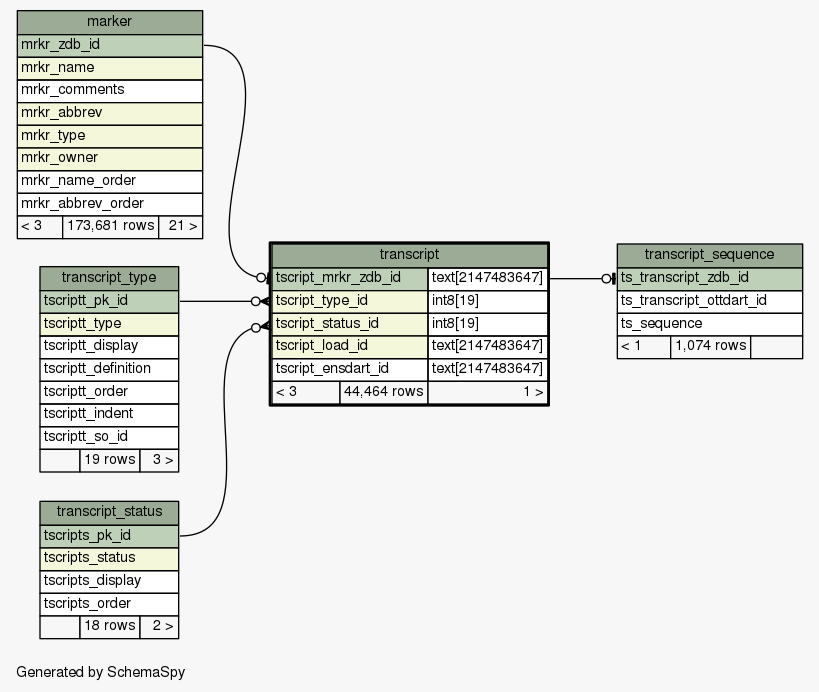This screenshot has height=692, width=819.
Task: Click the tscript_ensdart_id column
Action: [x=350, y=369]
